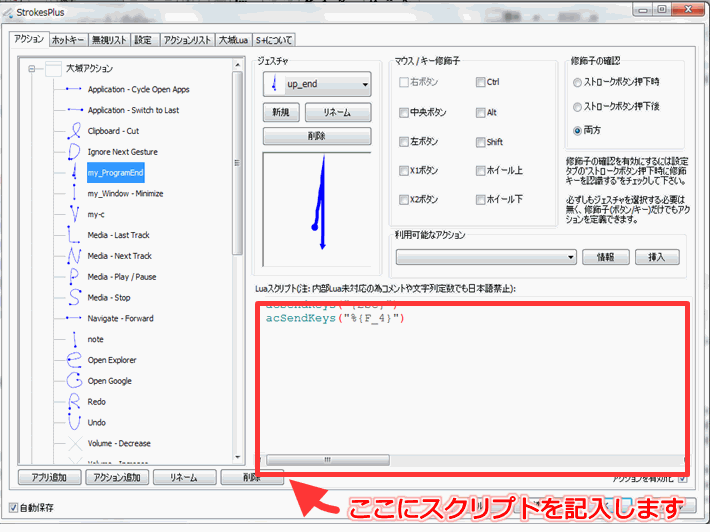Toggle the 中央ボタン checkbox

click(x=404, y=112)
